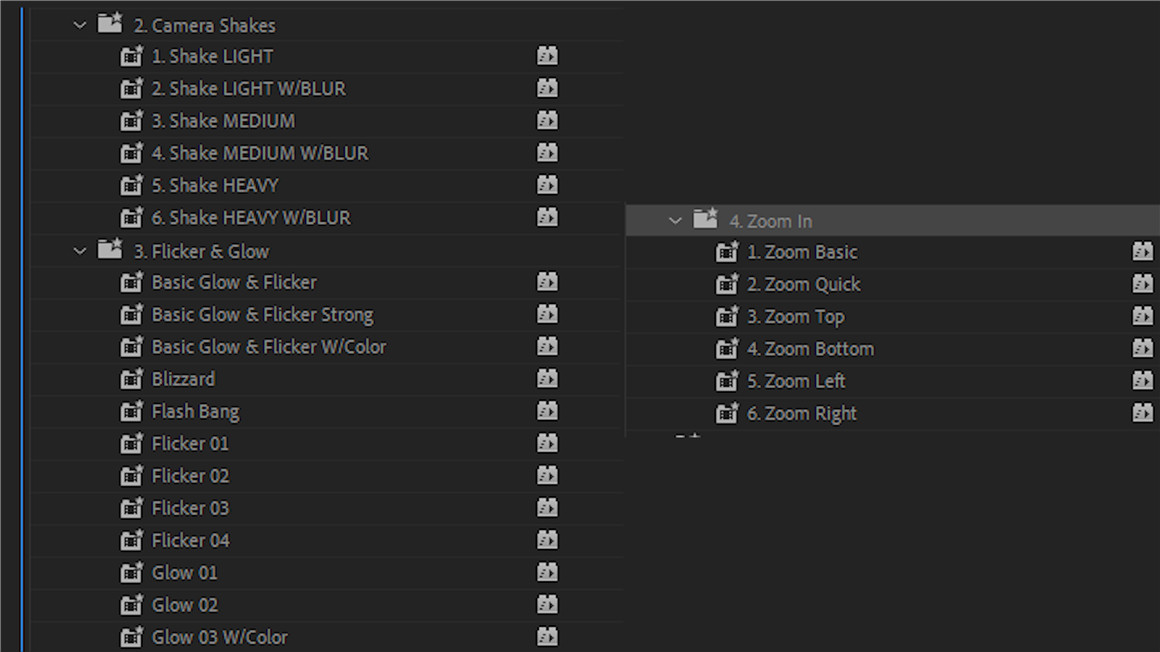Click preset icon beside Glow 02
Screen dimensions: 1160x652
[131, 605]
